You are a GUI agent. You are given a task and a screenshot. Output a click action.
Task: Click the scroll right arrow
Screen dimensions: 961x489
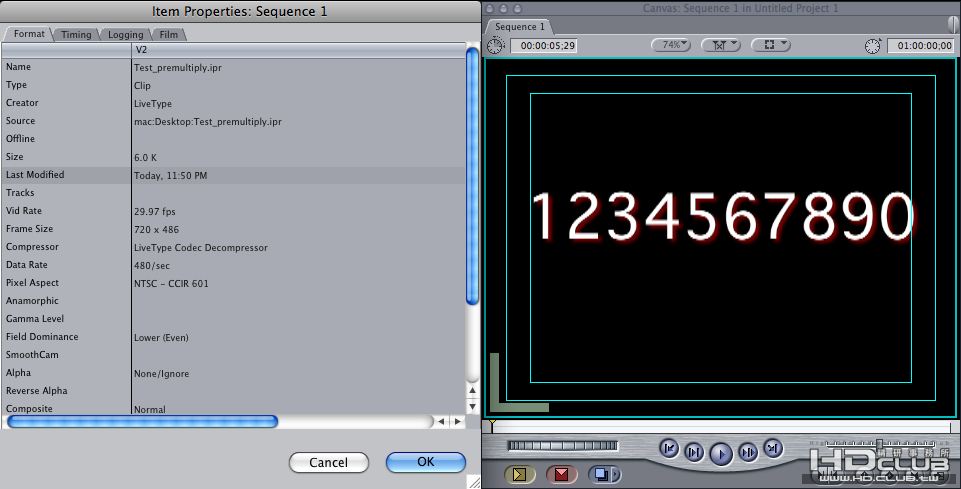[x=457, y=421]
